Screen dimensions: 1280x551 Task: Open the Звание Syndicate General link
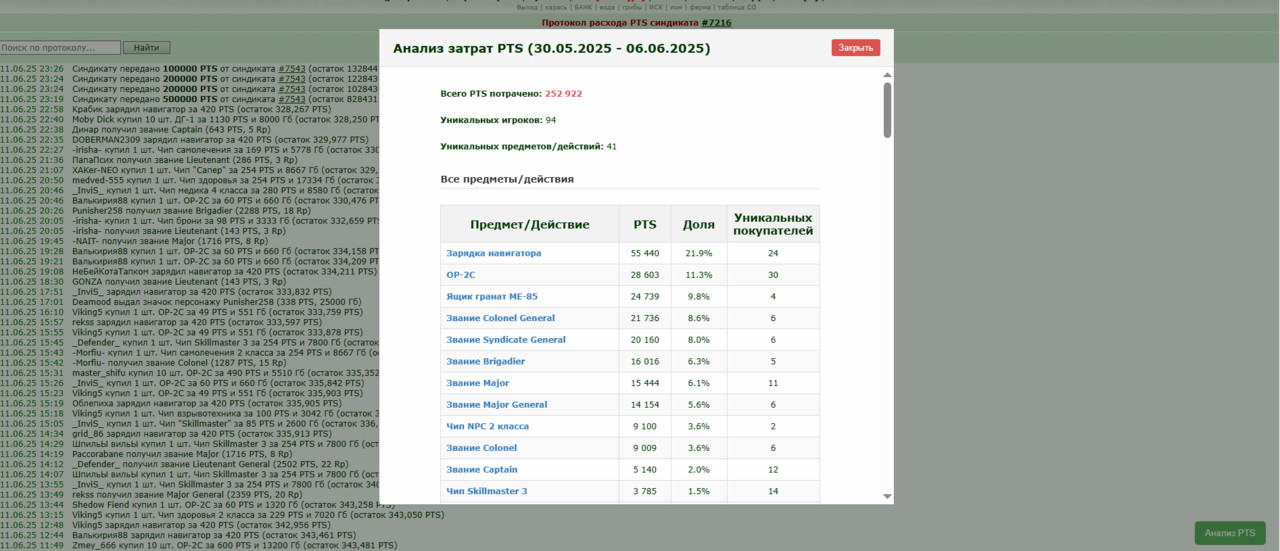(506, 340)
